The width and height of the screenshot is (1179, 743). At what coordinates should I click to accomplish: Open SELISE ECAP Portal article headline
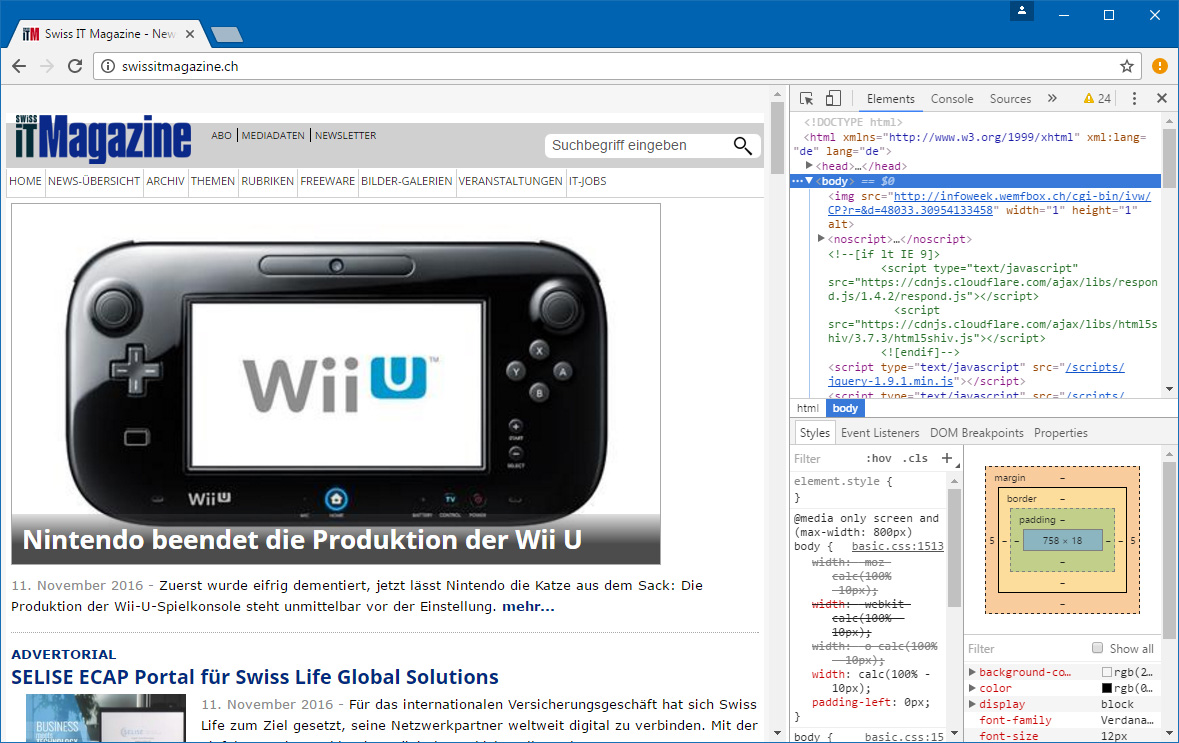255,677
